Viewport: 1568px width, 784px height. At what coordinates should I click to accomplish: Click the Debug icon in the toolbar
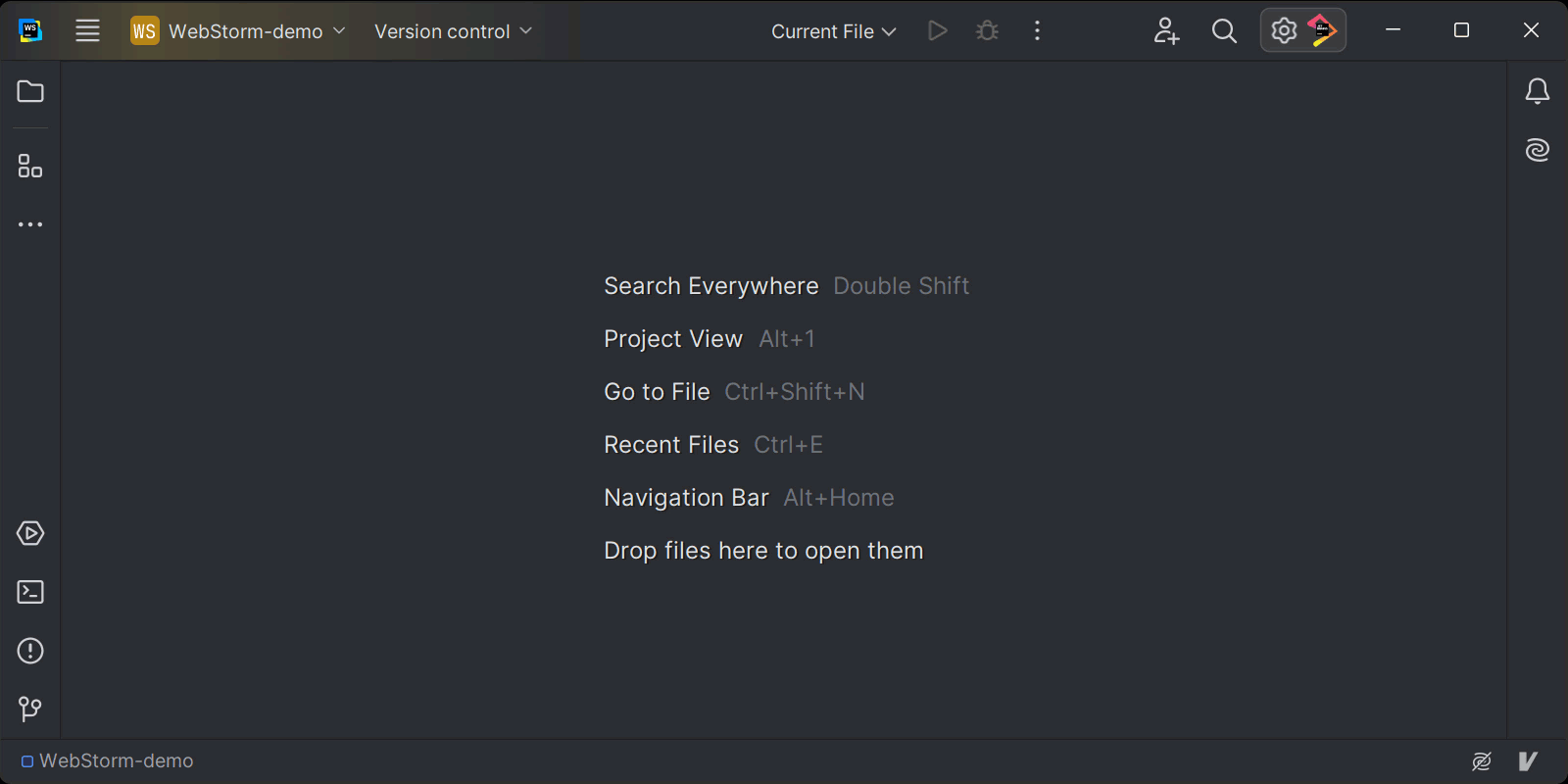tap(987, 30)
